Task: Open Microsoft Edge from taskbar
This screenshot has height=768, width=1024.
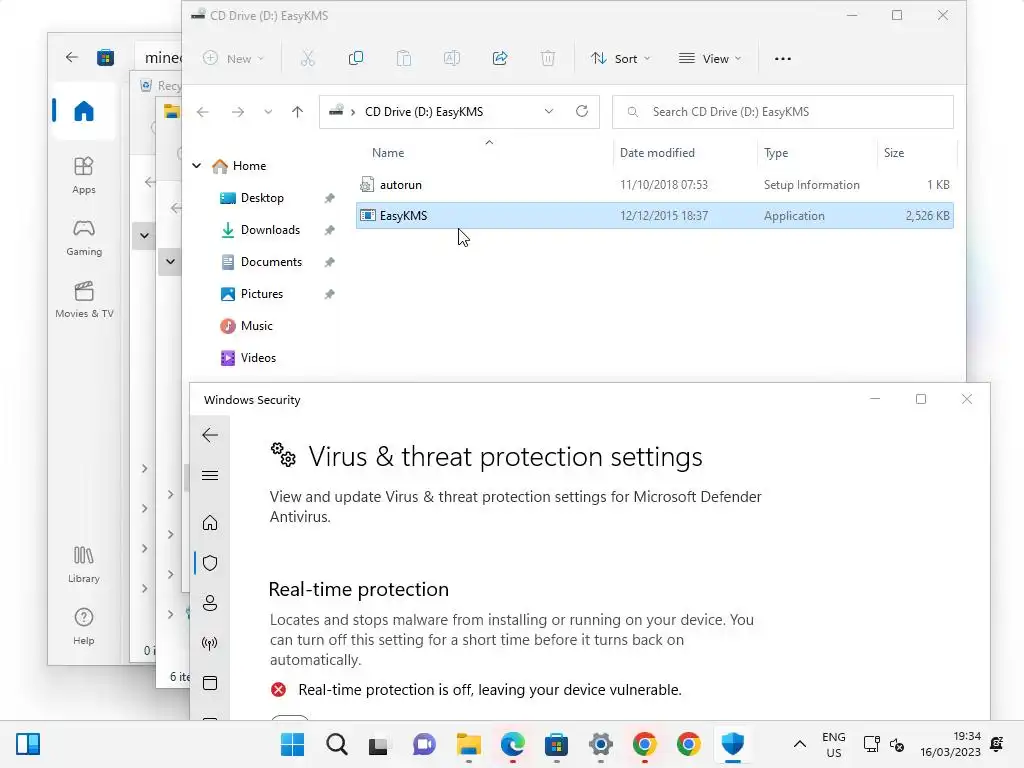Action: coord(513,744)
